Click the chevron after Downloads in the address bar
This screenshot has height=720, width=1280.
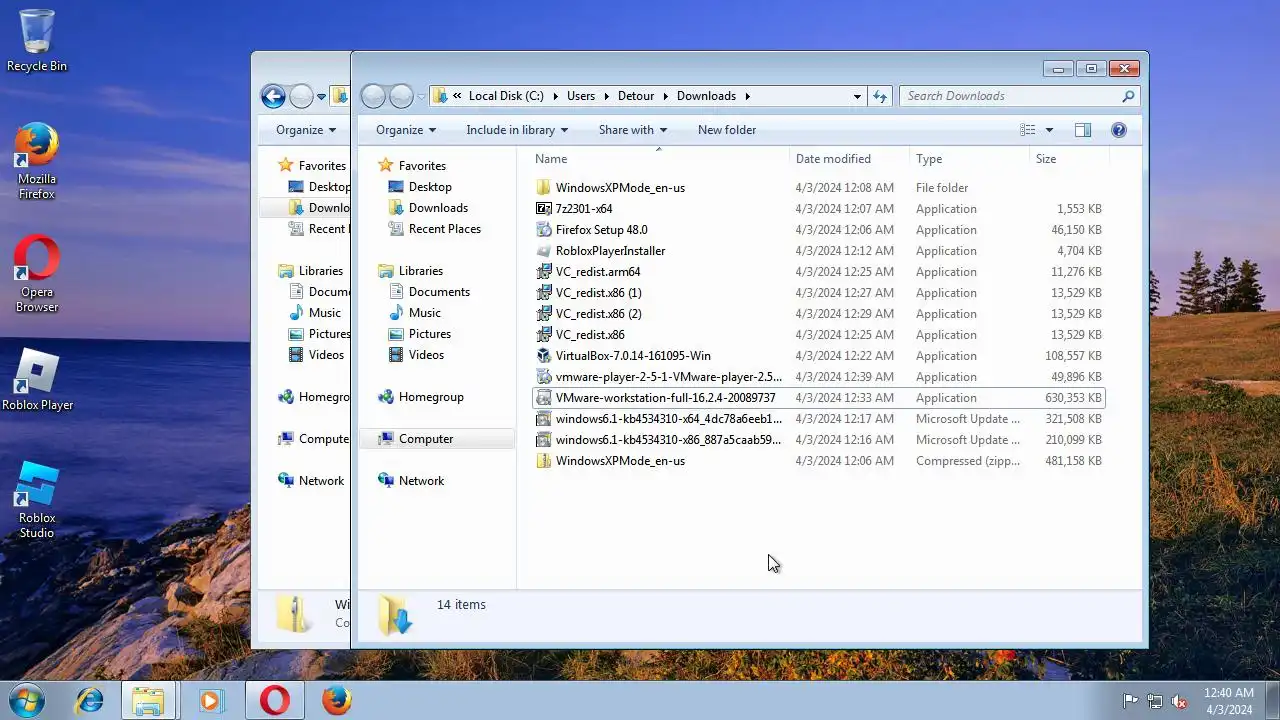(x=747, y=96)
